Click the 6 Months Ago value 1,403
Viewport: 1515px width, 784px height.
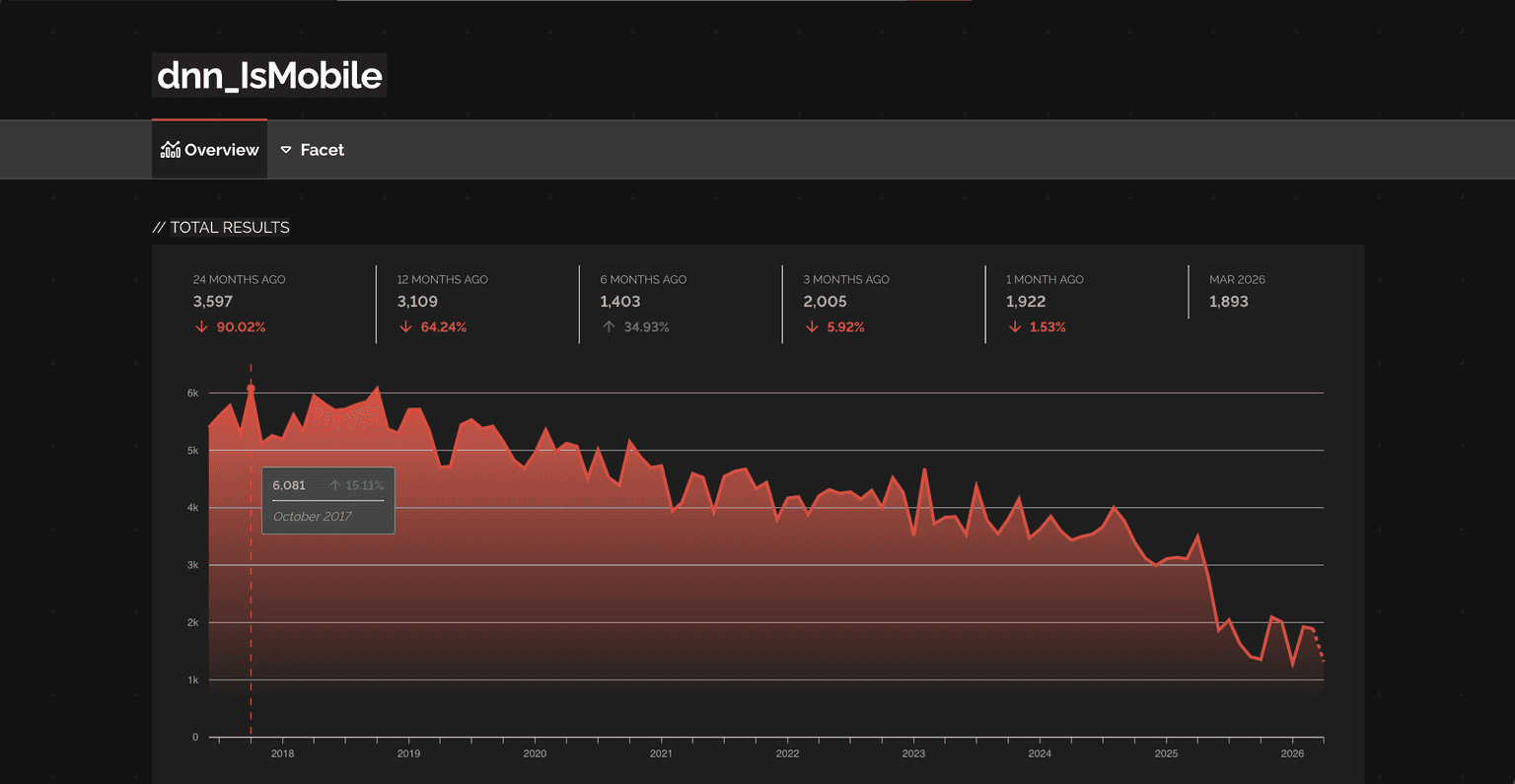coord(620,302)
